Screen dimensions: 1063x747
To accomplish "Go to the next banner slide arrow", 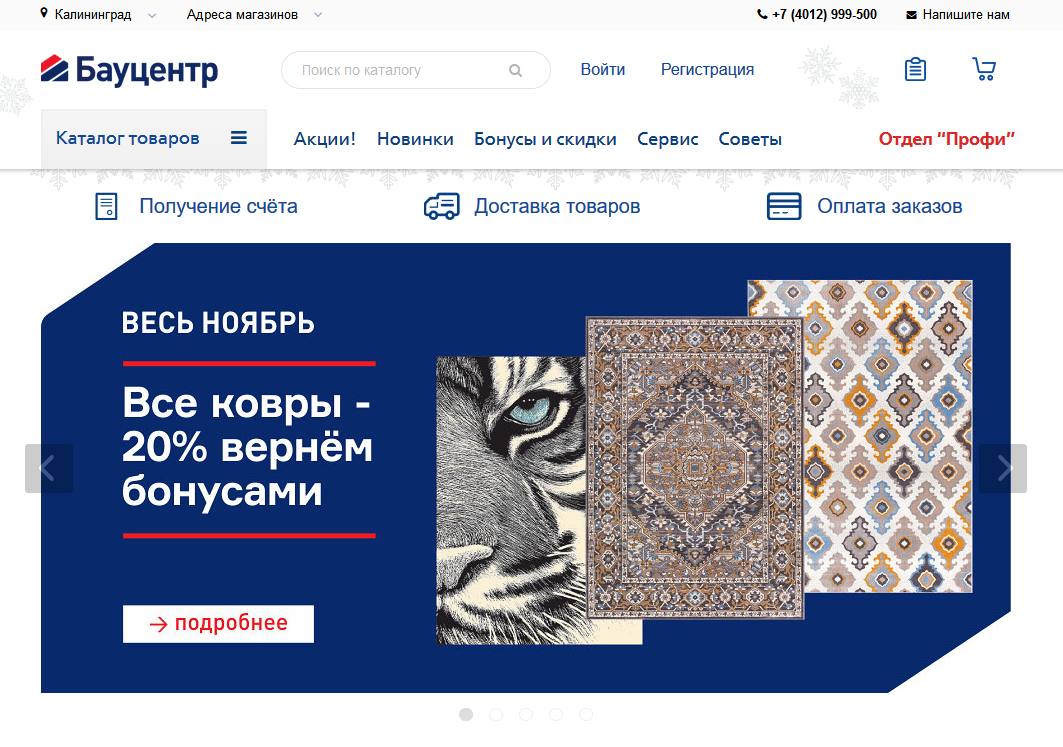I will click(x=1003, y=468).
